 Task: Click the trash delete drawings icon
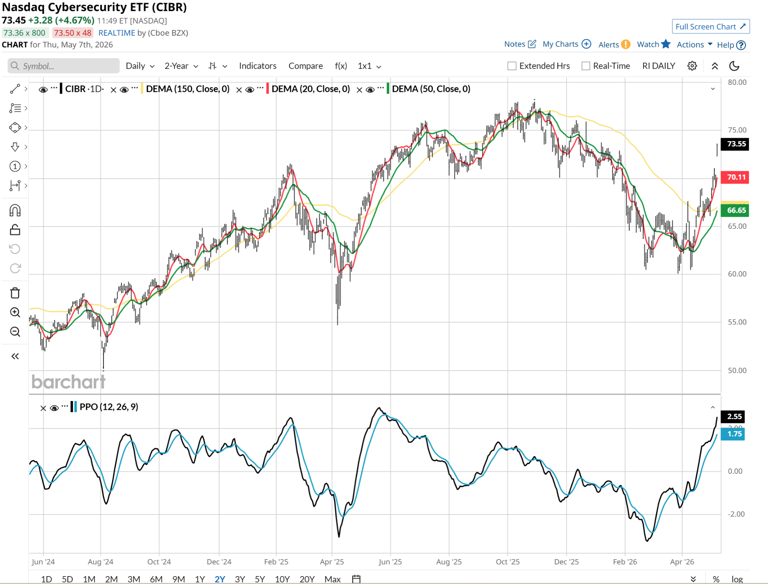pyautogui.click(x=15, y=293)
